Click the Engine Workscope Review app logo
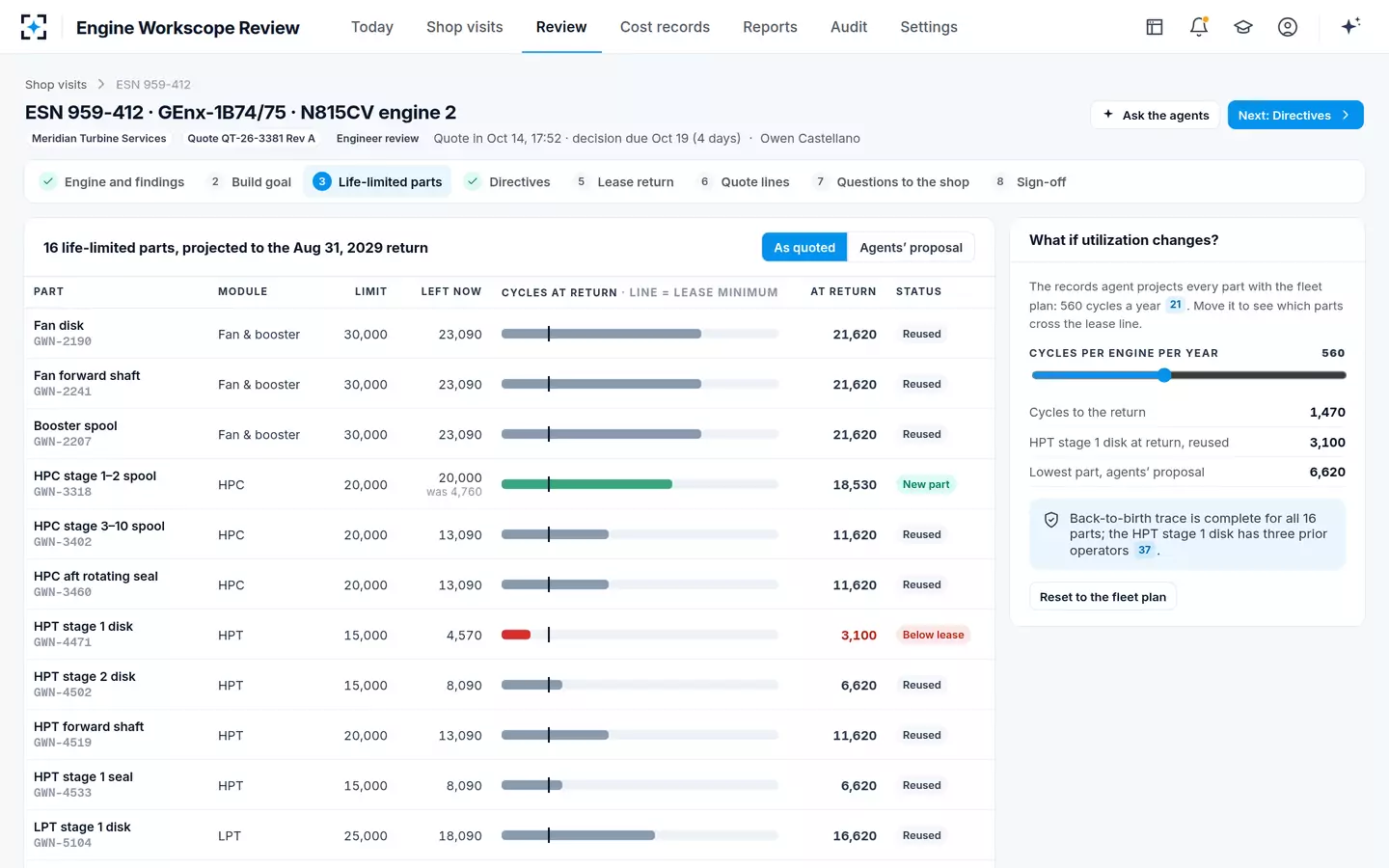Screen dimensions: 1389x868 coord(34,27)
